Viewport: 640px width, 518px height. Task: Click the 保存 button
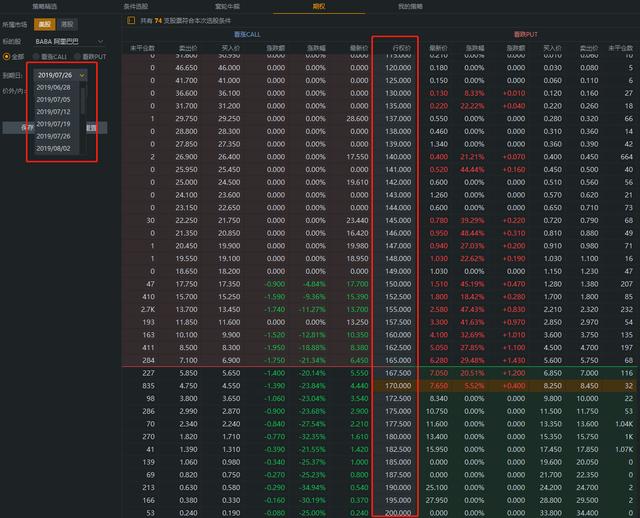point(28,127)
